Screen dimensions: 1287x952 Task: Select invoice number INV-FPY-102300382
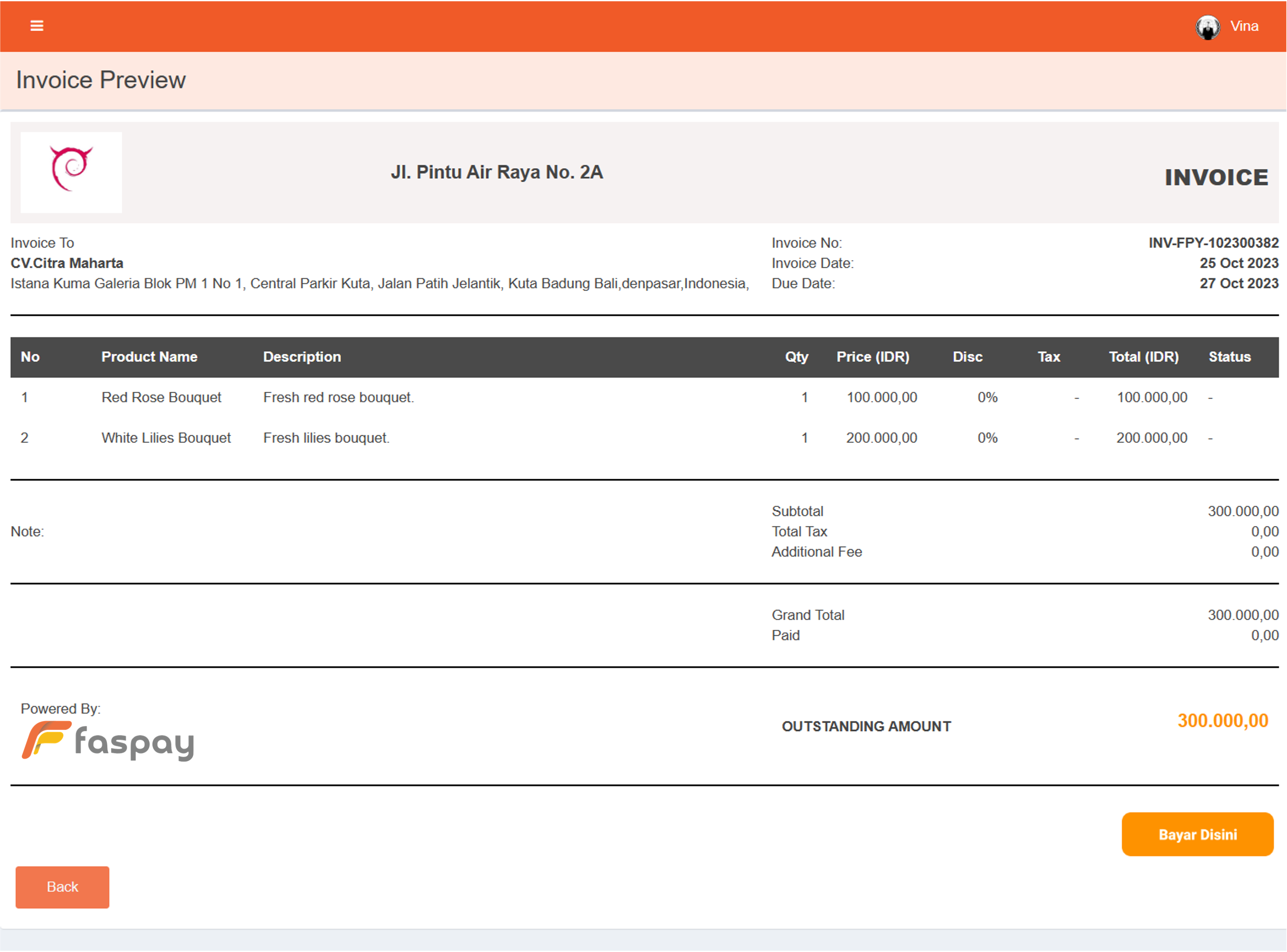1213,243
